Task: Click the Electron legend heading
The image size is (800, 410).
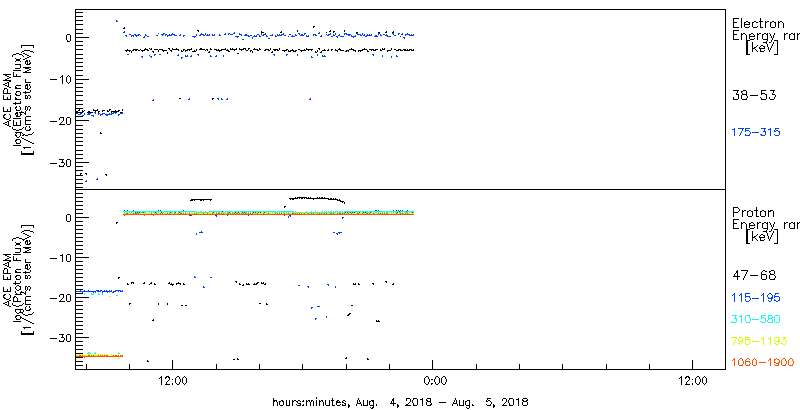Action: tap(758, 23)
